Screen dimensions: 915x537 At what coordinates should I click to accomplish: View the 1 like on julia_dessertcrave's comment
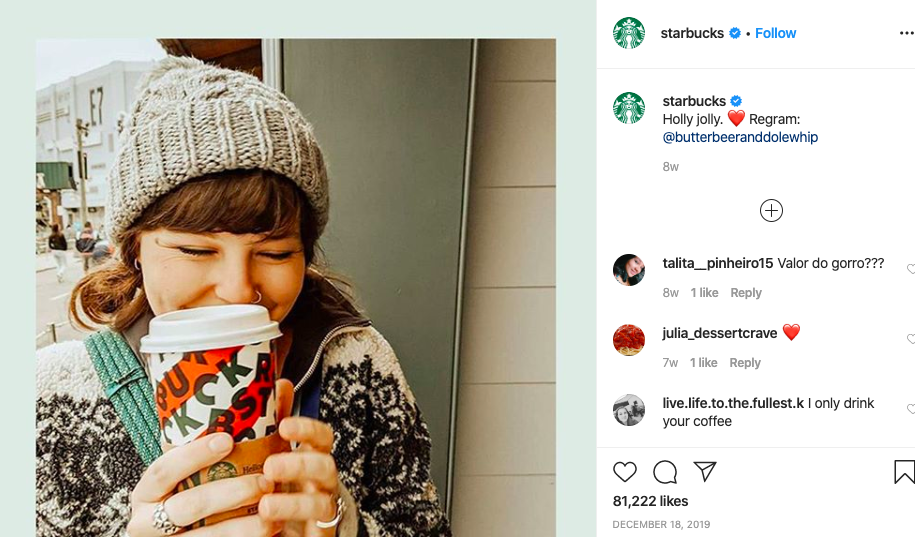click(x=704, y=363)
